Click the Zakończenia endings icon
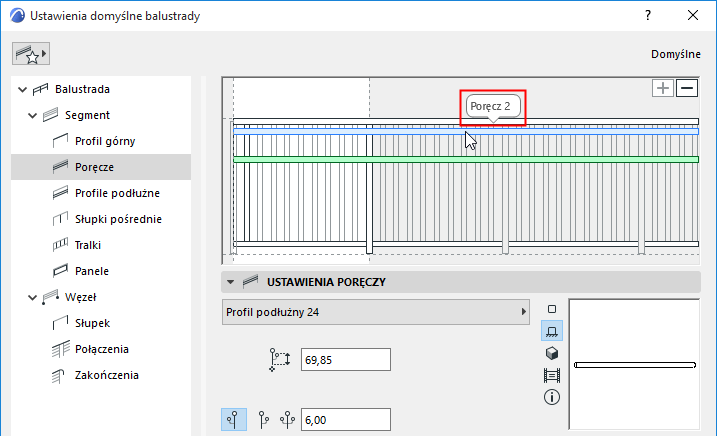Viewport: 717px width, 436px height. pos(59,376)
